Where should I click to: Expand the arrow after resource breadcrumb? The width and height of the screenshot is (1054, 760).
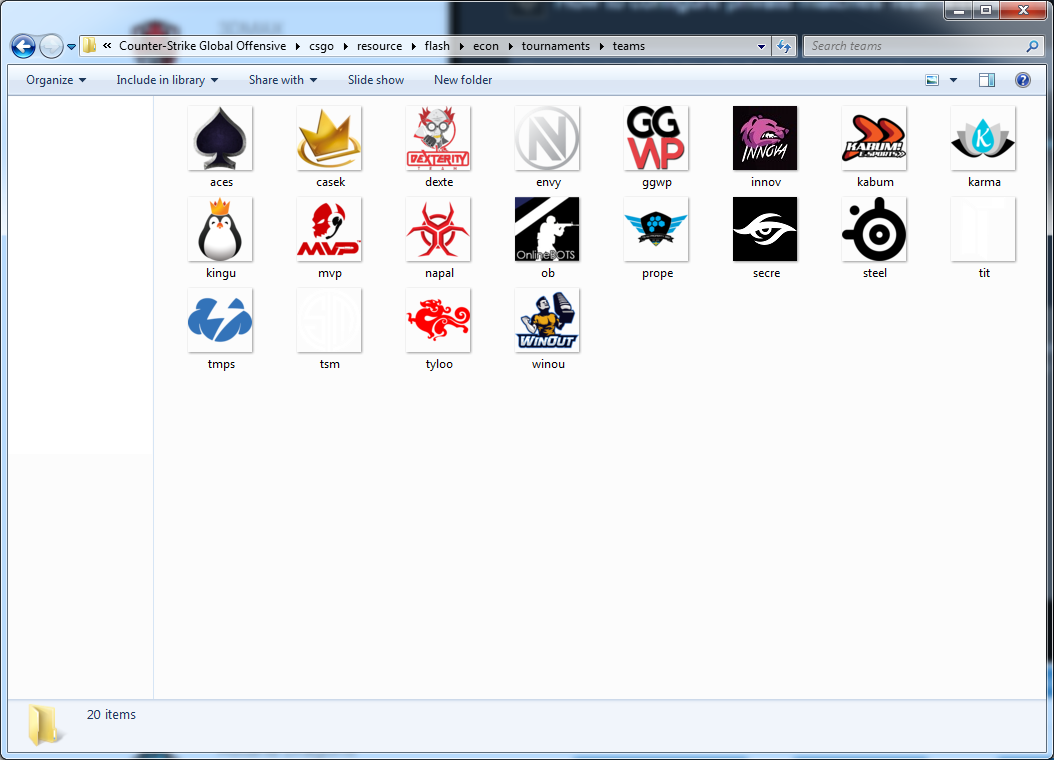point(413,46)
